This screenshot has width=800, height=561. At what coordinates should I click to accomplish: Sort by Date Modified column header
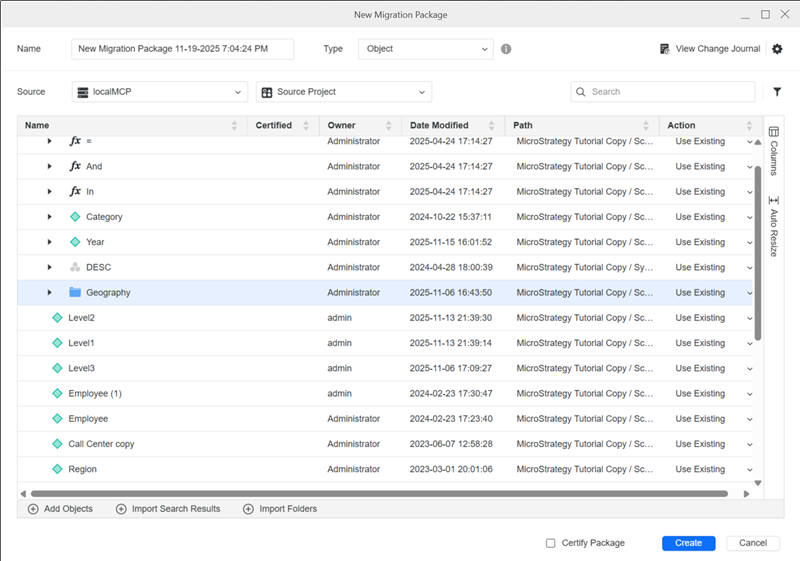[439, 126]
